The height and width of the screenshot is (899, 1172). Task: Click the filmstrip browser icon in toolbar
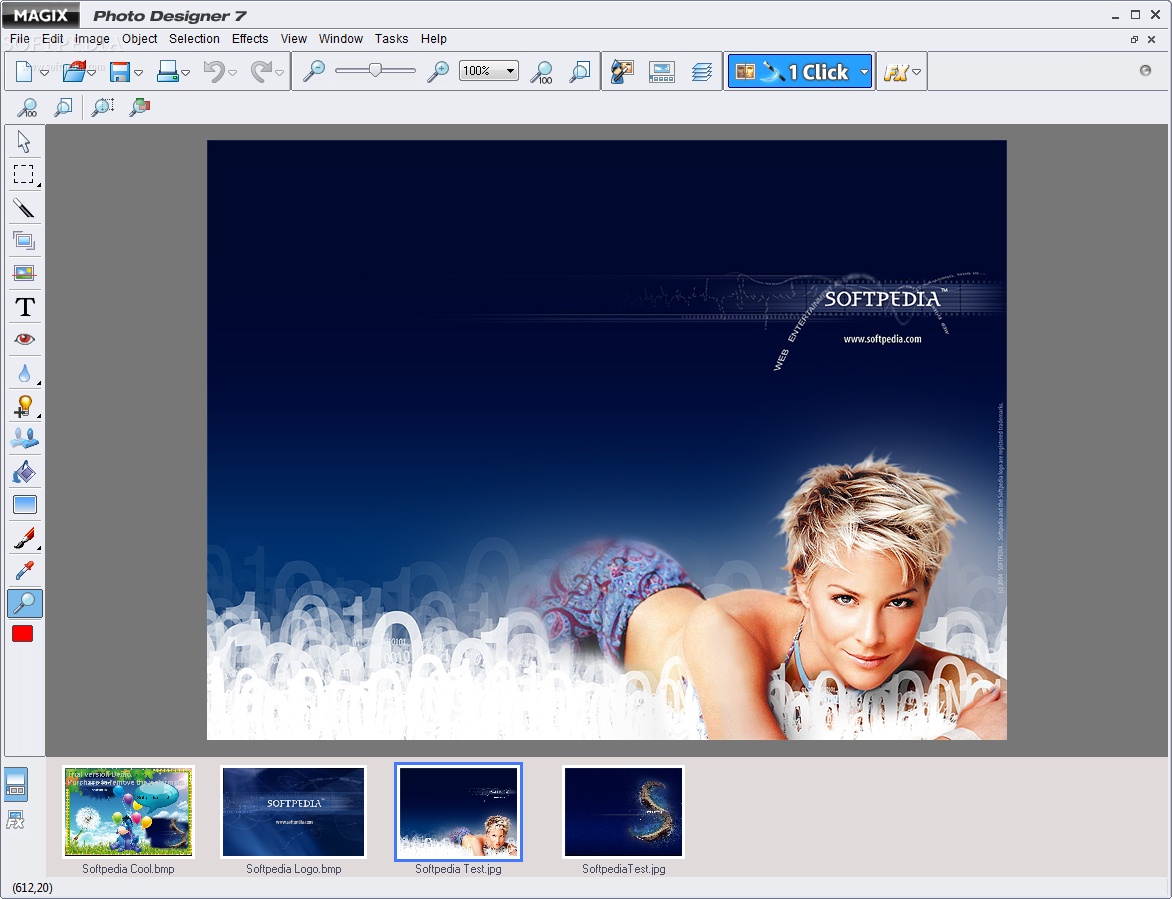661,72
